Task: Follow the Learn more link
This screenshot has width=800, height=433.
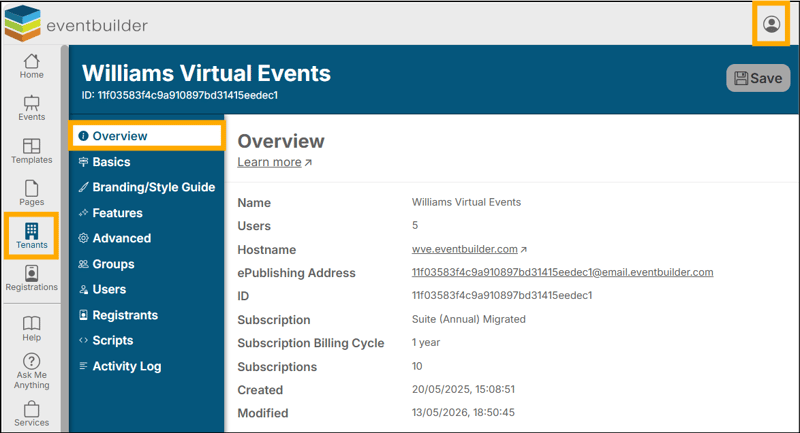Action: pyautogui.click(x=274, y=162)
